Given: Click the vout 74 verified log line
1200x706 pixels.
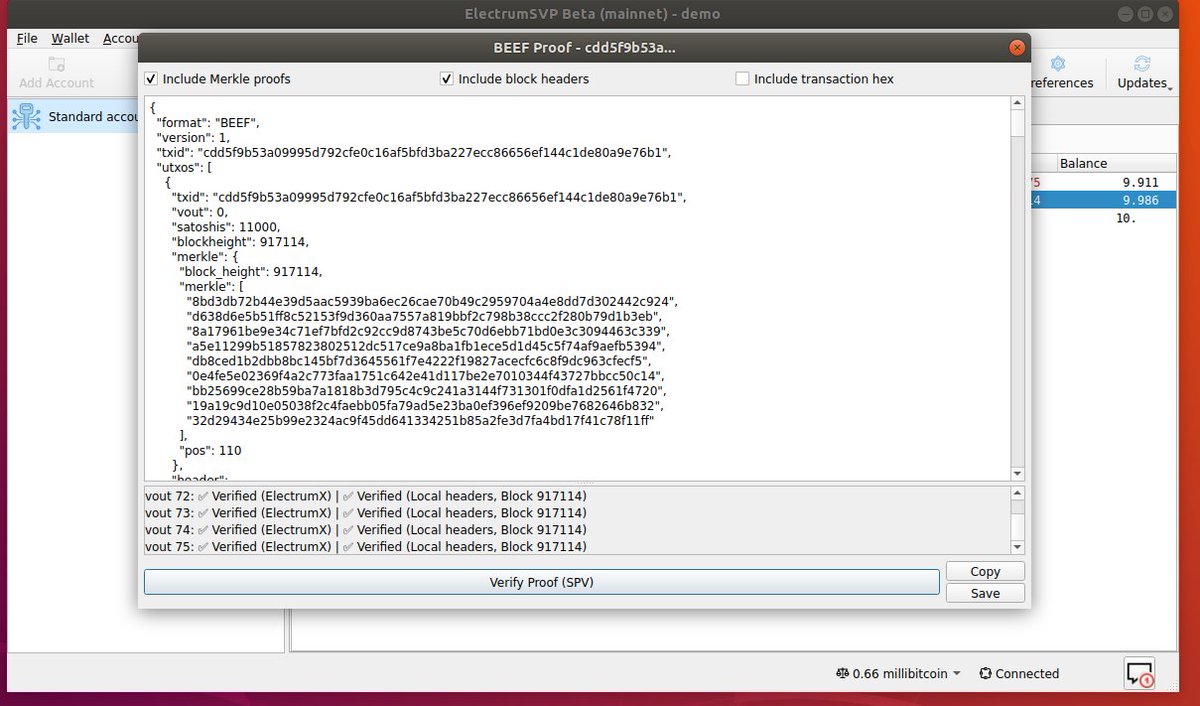Looking at the screenshot, I should click(366, 530).
